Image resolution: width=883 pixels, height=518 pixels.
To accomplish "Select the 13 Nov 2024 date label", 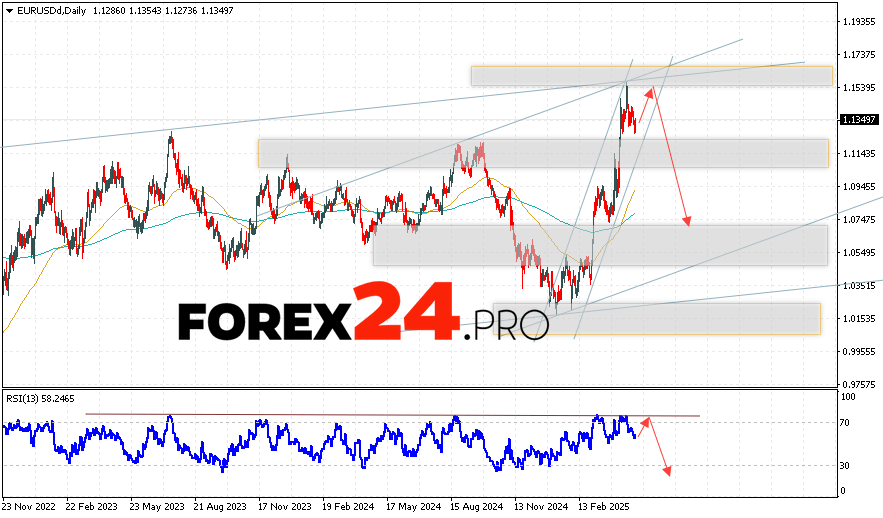I will point(541,507).
